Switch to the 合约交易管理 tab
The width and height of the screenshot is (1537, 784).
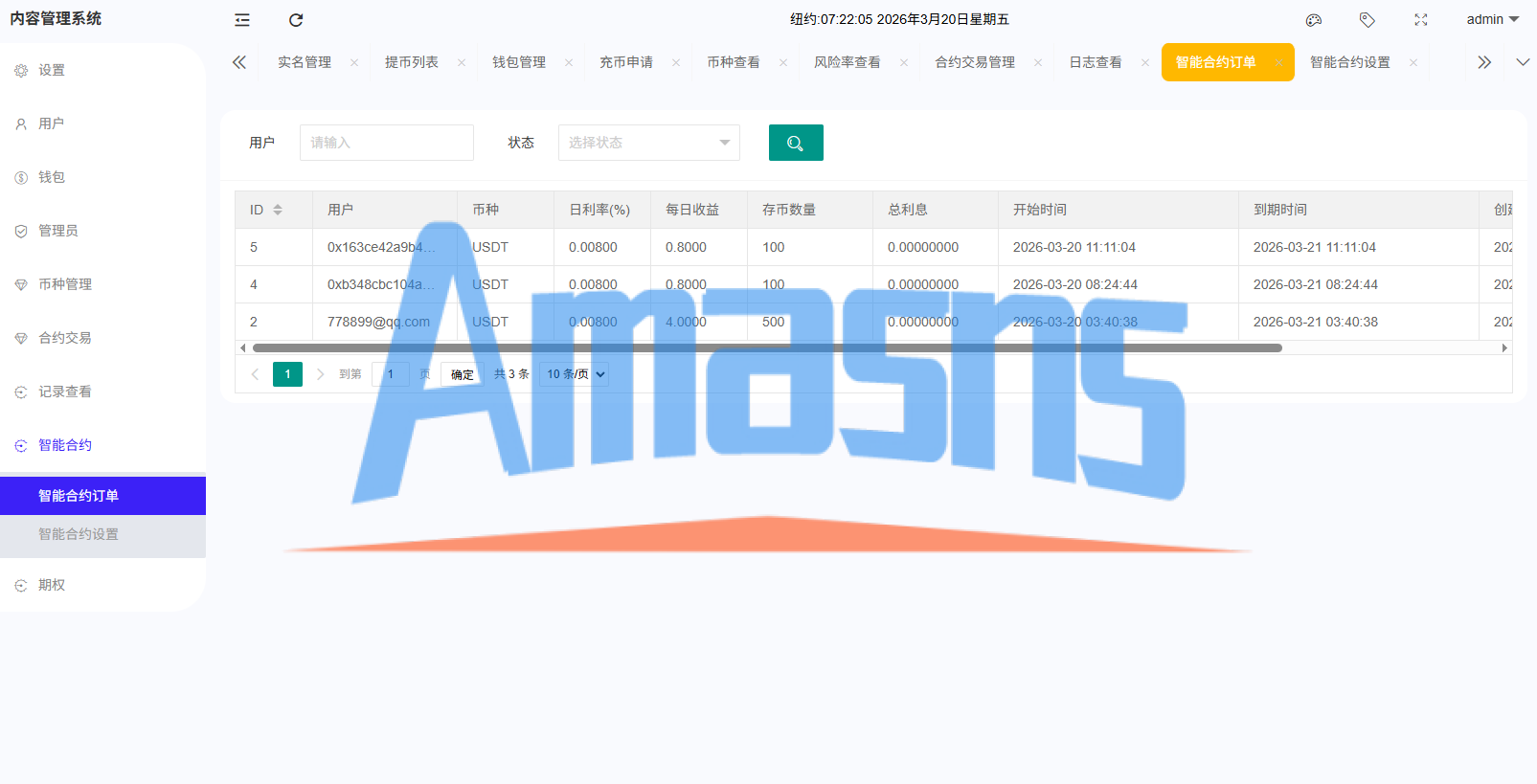(x=975, y=62)
